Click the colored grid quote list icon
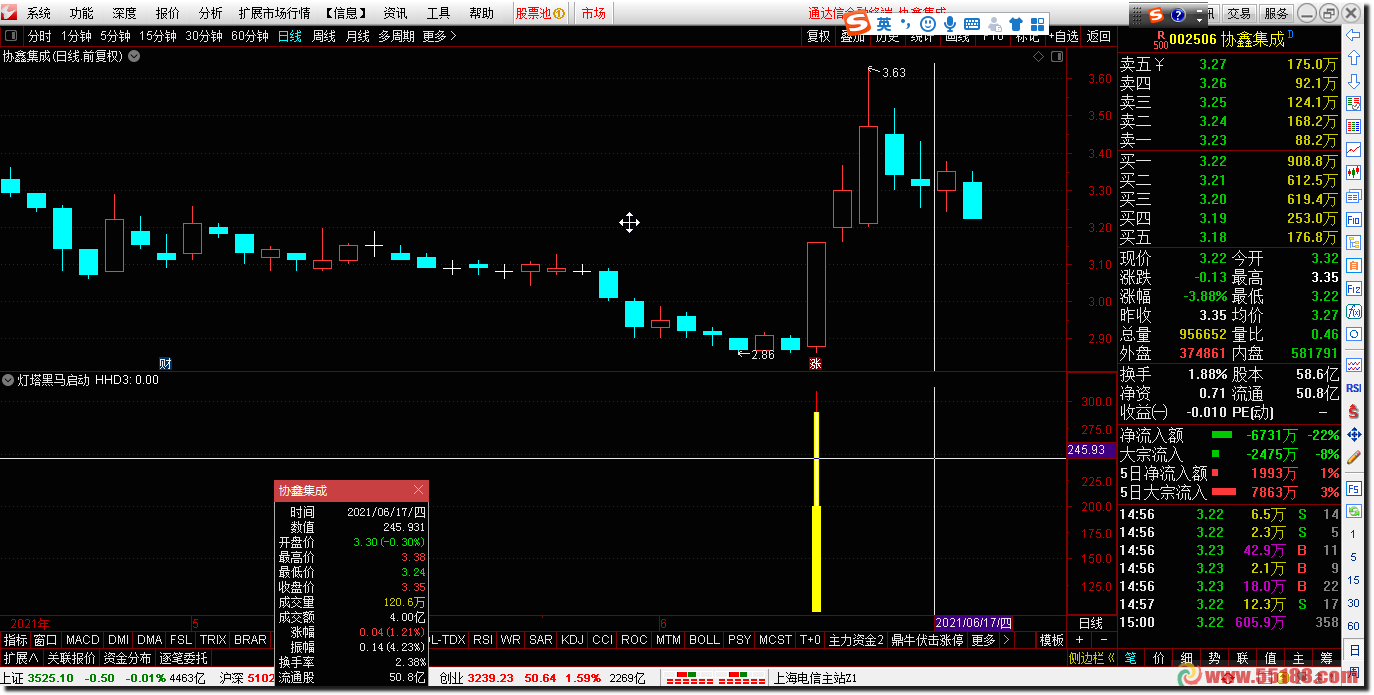Screen dimensions: 1374x695 coord(1354,127)
